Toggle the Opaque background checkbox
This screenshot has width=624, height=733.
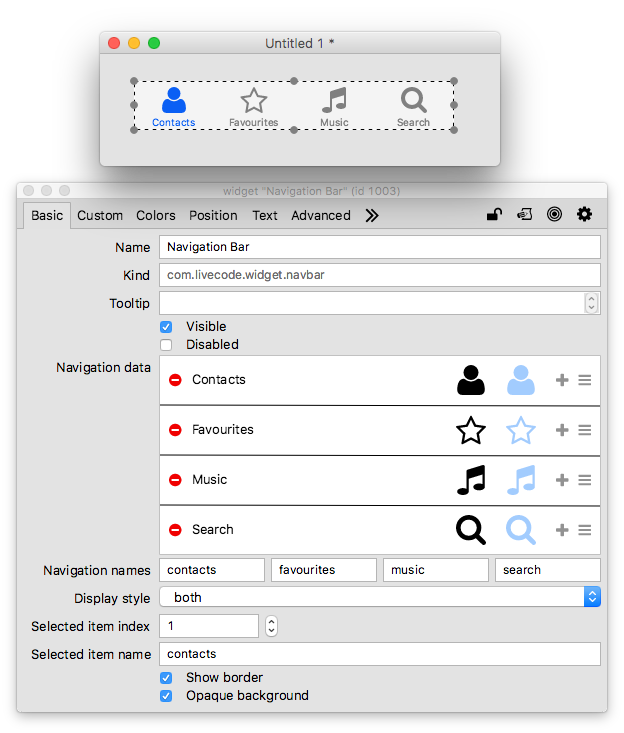(166, 696)
